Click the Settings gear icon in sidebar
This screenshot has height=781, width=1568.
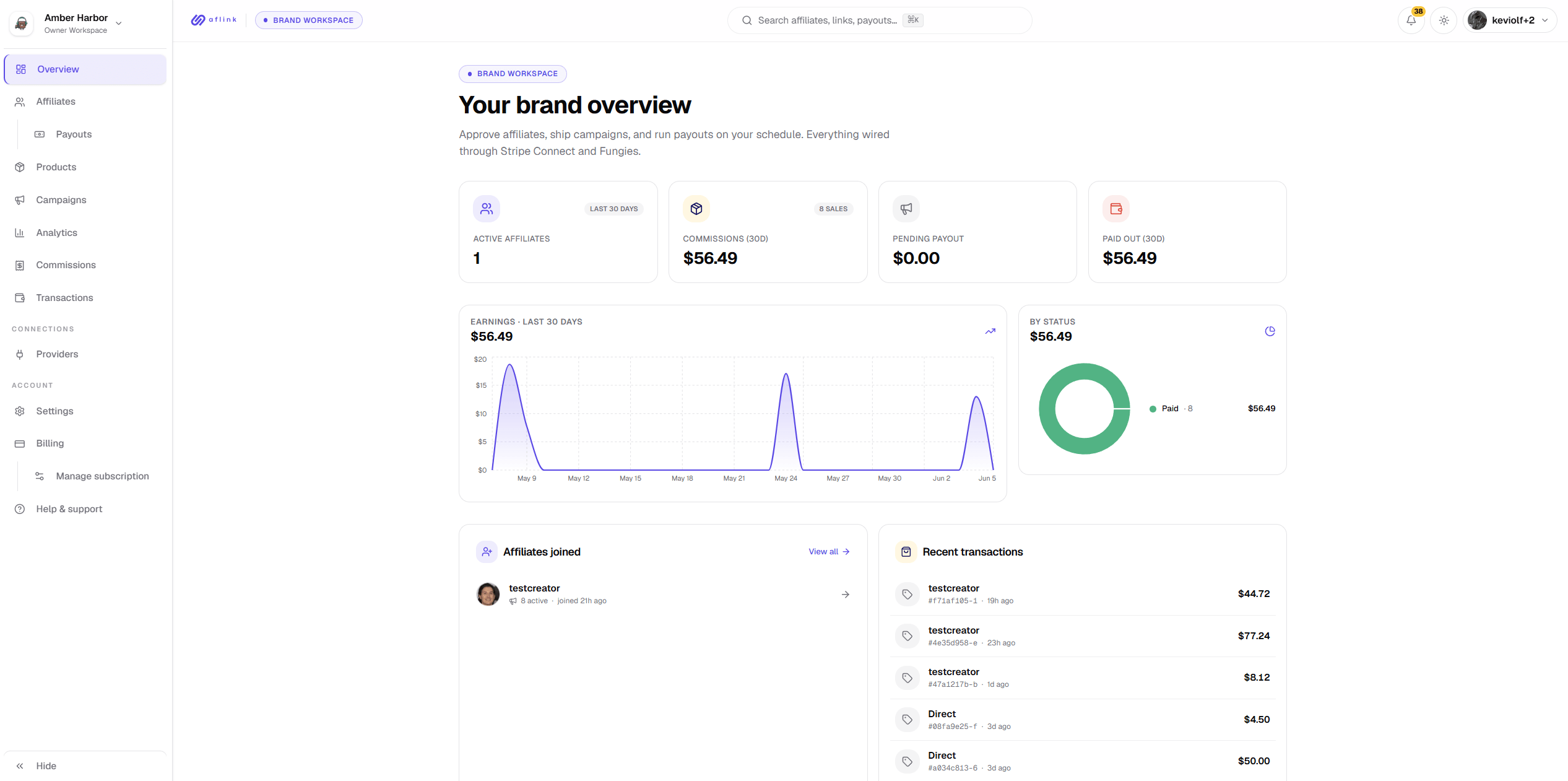[20, 411]
